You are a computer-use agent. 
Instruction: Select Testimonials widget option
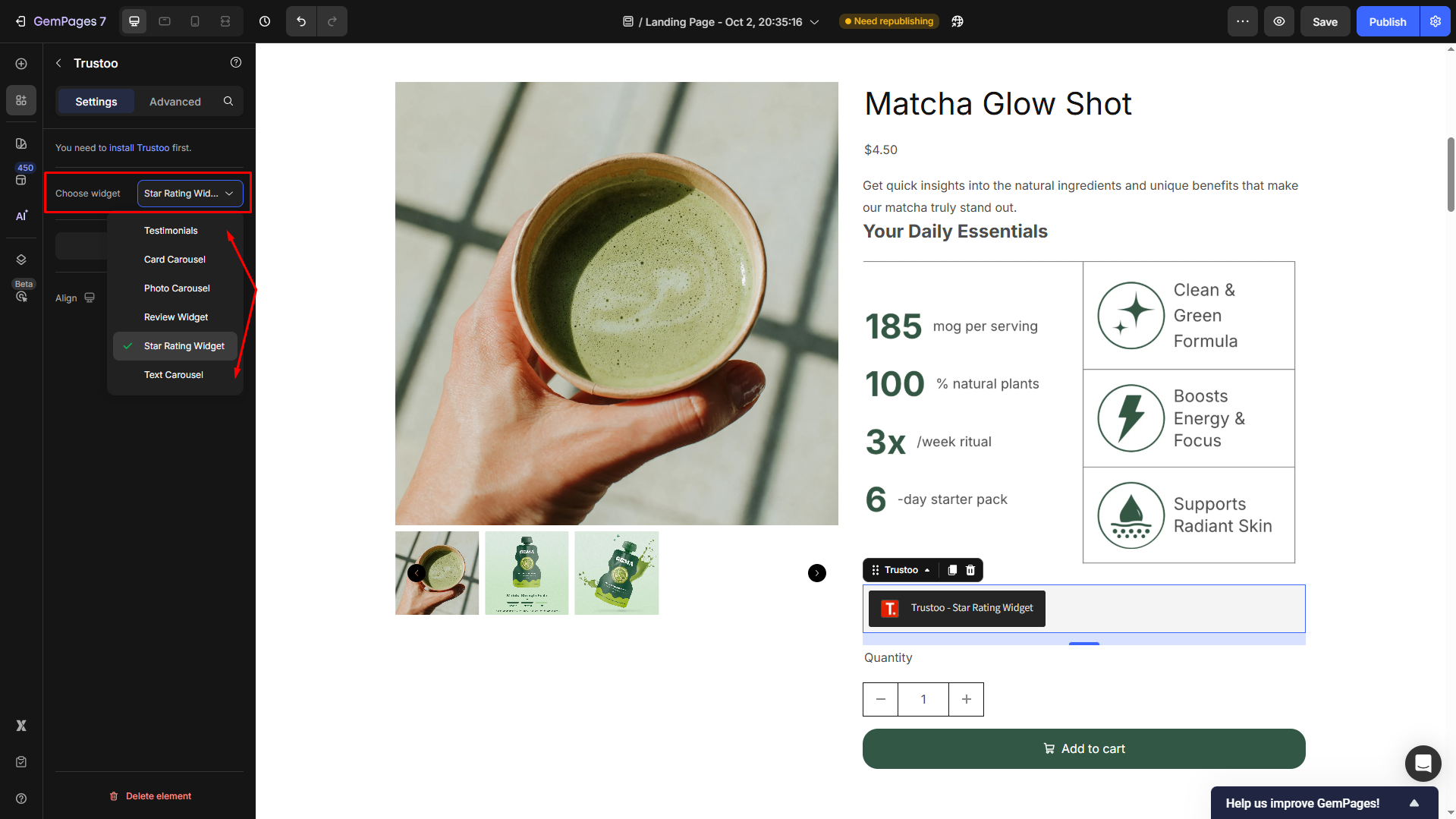pos(171,231)
